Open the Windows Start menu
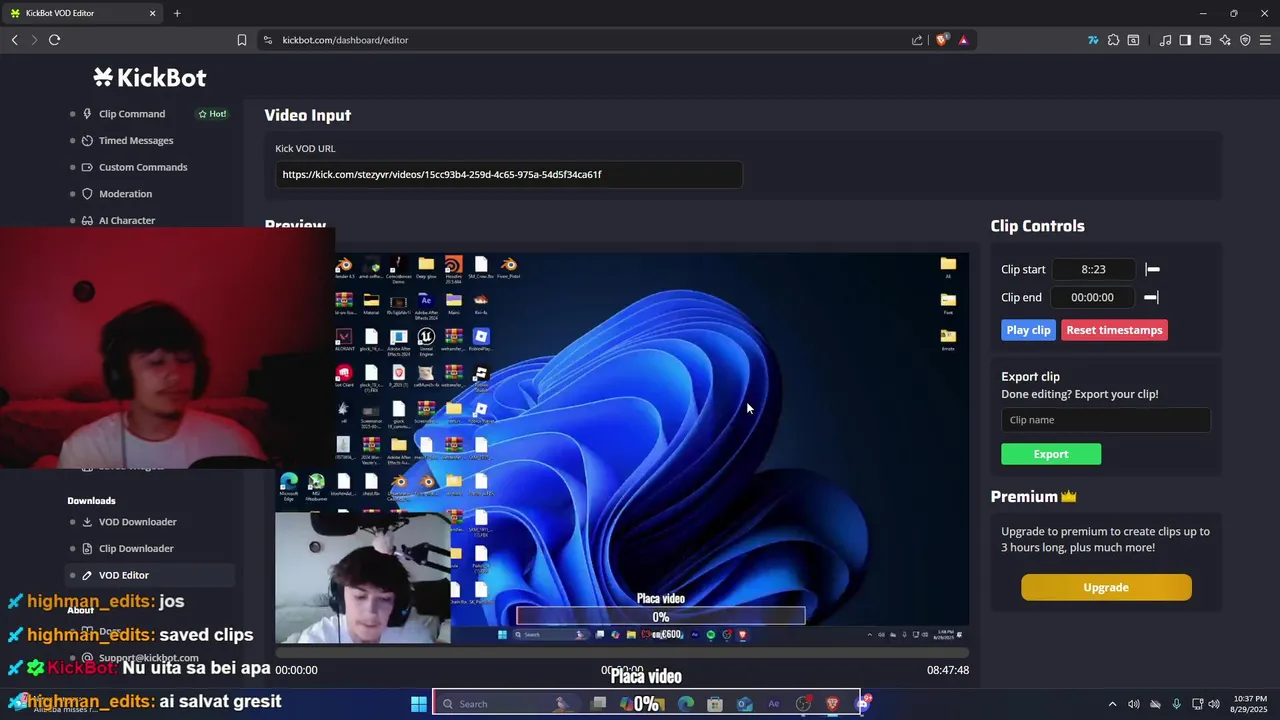The height and width of the screenshot is (720, 1280). (417, 704)
